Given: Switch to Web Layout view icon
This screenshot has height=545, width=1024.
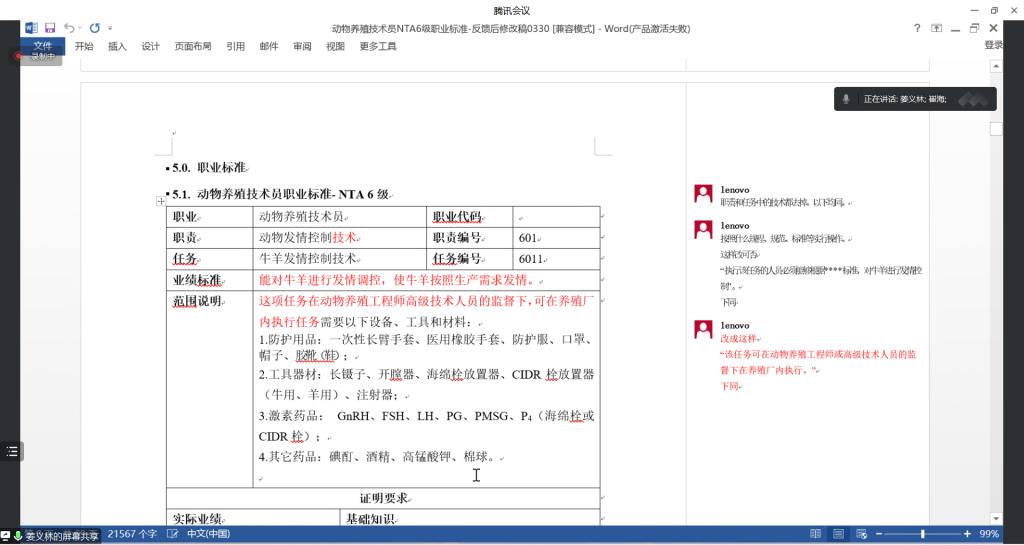Looking at the screenshot, I should click(861, 534).
